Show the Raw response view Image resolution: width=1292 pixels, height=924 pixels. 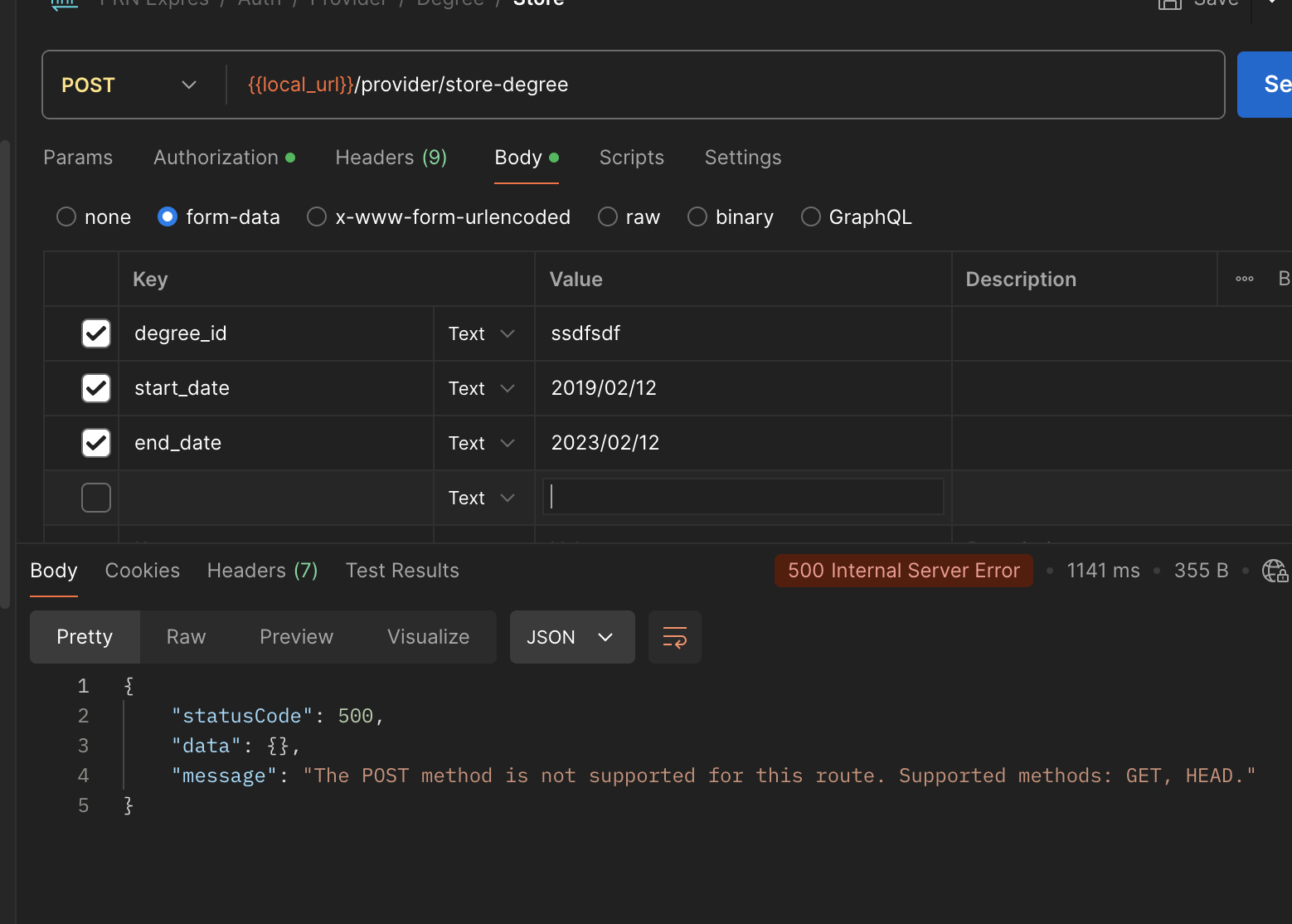coord(186,637)
